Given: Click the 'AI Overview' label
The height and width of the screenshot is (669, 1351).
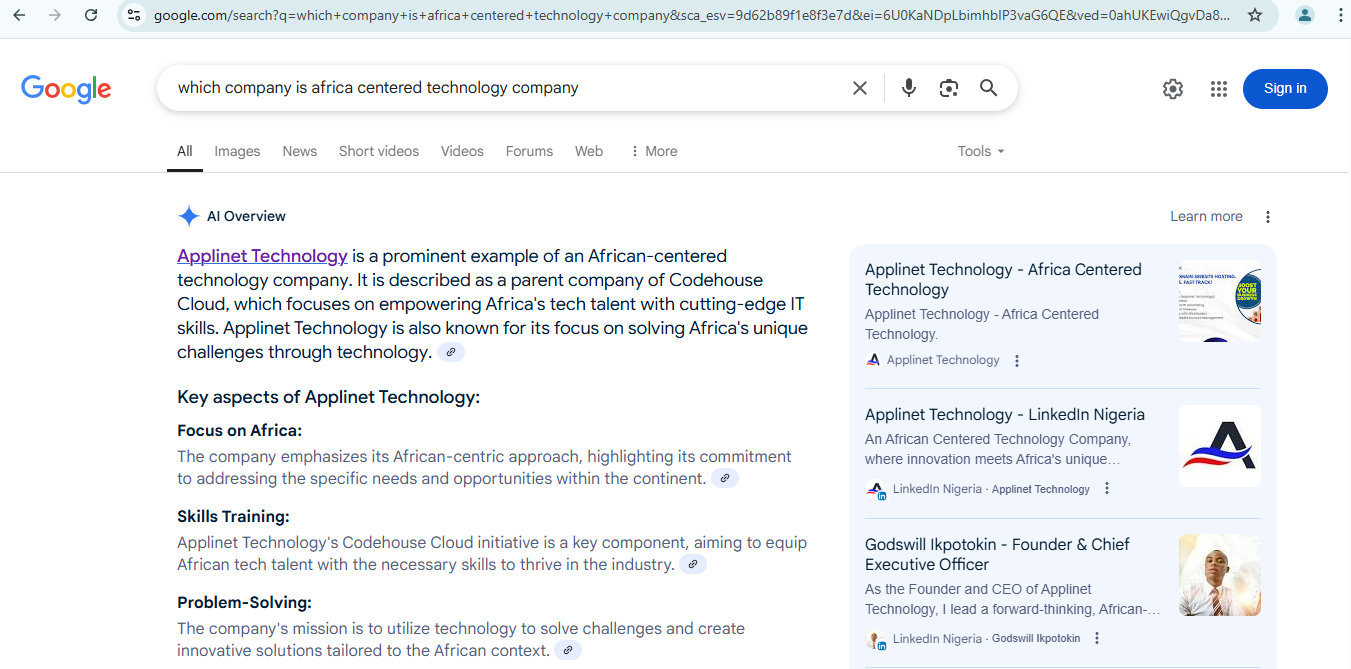Looking at the screenshot, I should click(246, 216).
